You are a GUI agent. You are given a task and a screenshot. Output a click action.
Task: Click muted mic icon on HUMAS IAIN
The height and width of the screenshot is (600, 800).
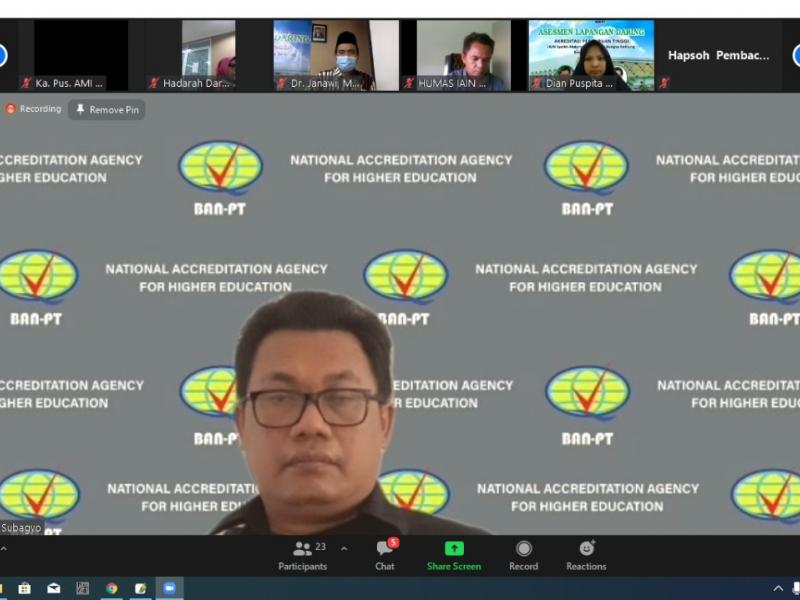[409, 83]
